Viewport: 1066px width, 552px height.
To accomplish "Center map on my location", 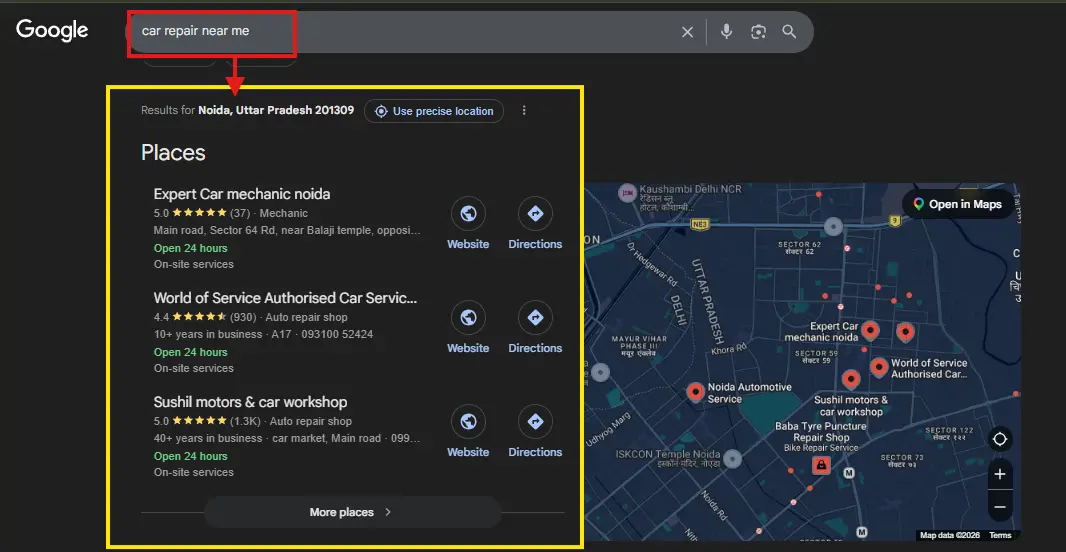I will (x=999, y=439).
